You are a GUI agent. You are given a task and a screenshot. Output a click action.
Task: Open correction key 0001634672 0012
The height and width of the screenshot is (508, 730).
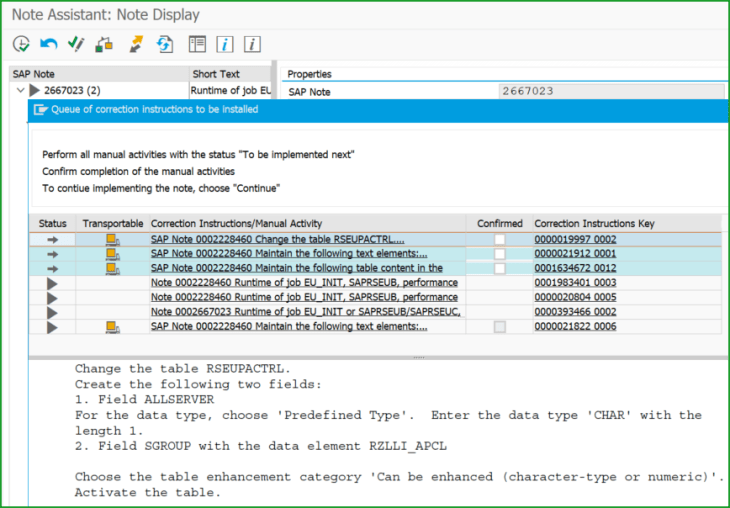point(575,268)
